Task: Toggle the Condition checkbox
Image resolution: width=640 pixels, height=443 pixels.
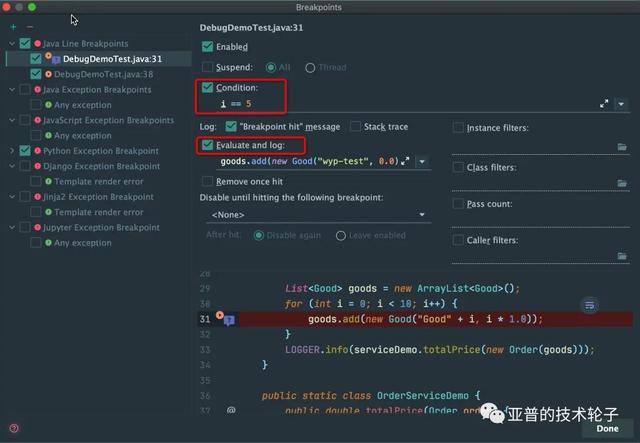Action: [207, 87]
